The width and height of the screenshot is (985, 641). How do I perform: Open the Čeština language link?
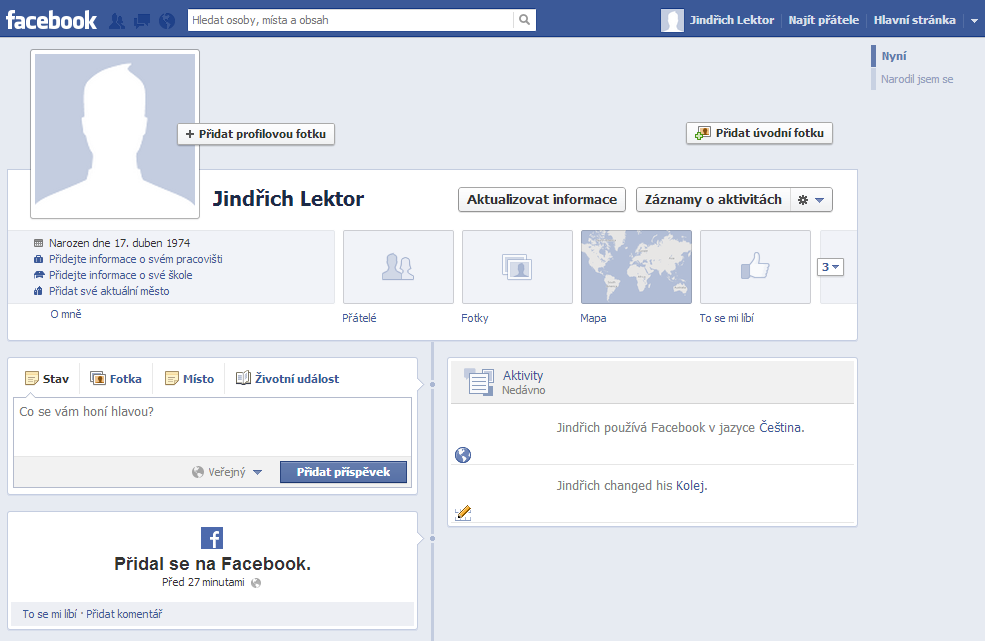pyautogui.click(x=780, y=427)
